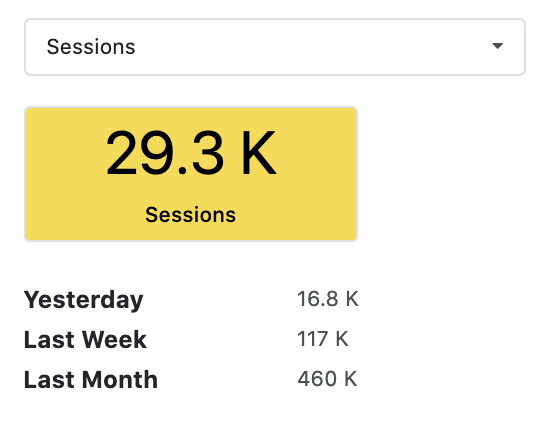Click the yellow card's blank left area
Screen dimensions: 546x428
64,174
